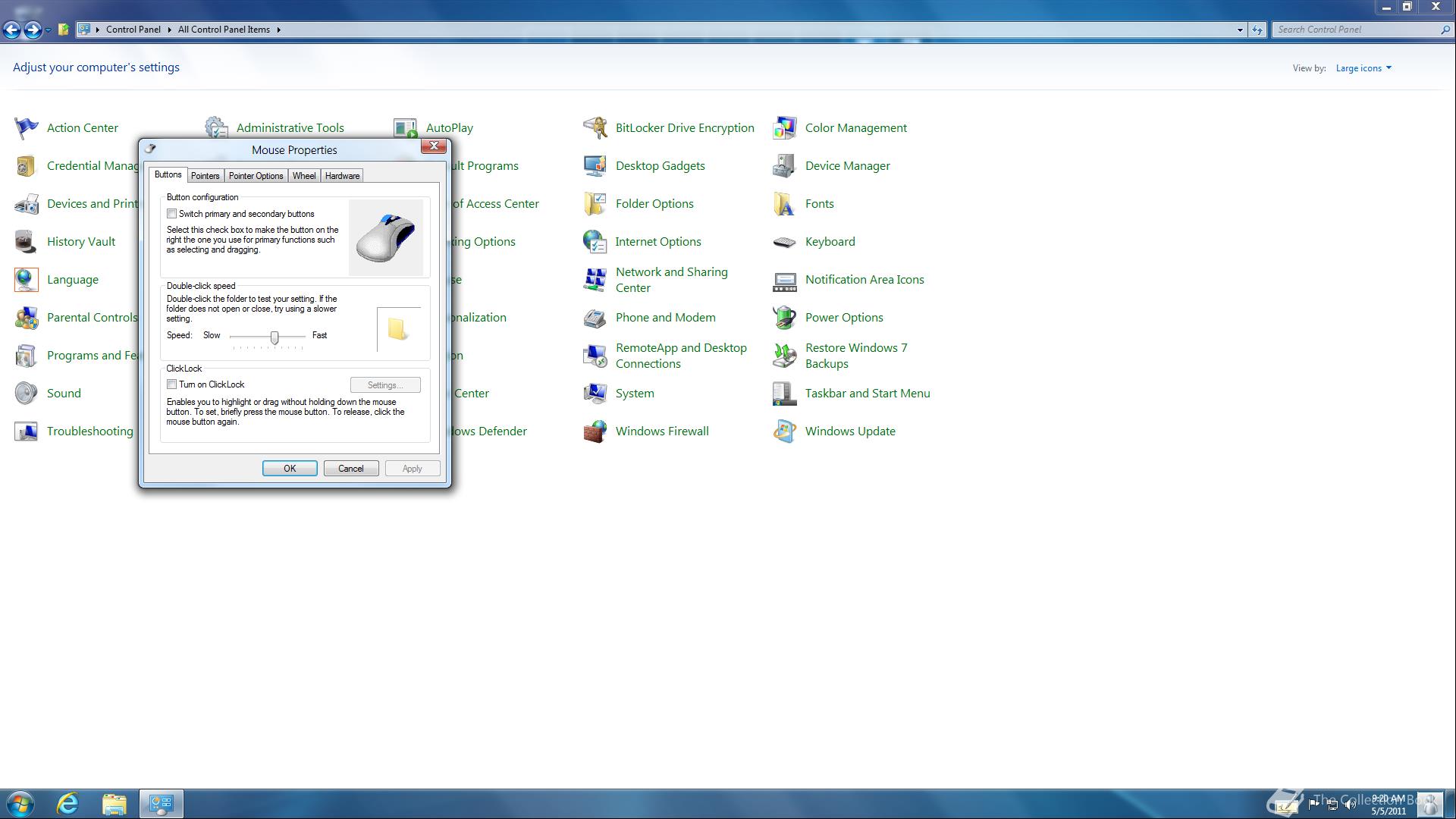The height and width of the screenshot is (819, 1456).
Task: Click the Troubleshooting icon
Action: [x=26, y=431]
